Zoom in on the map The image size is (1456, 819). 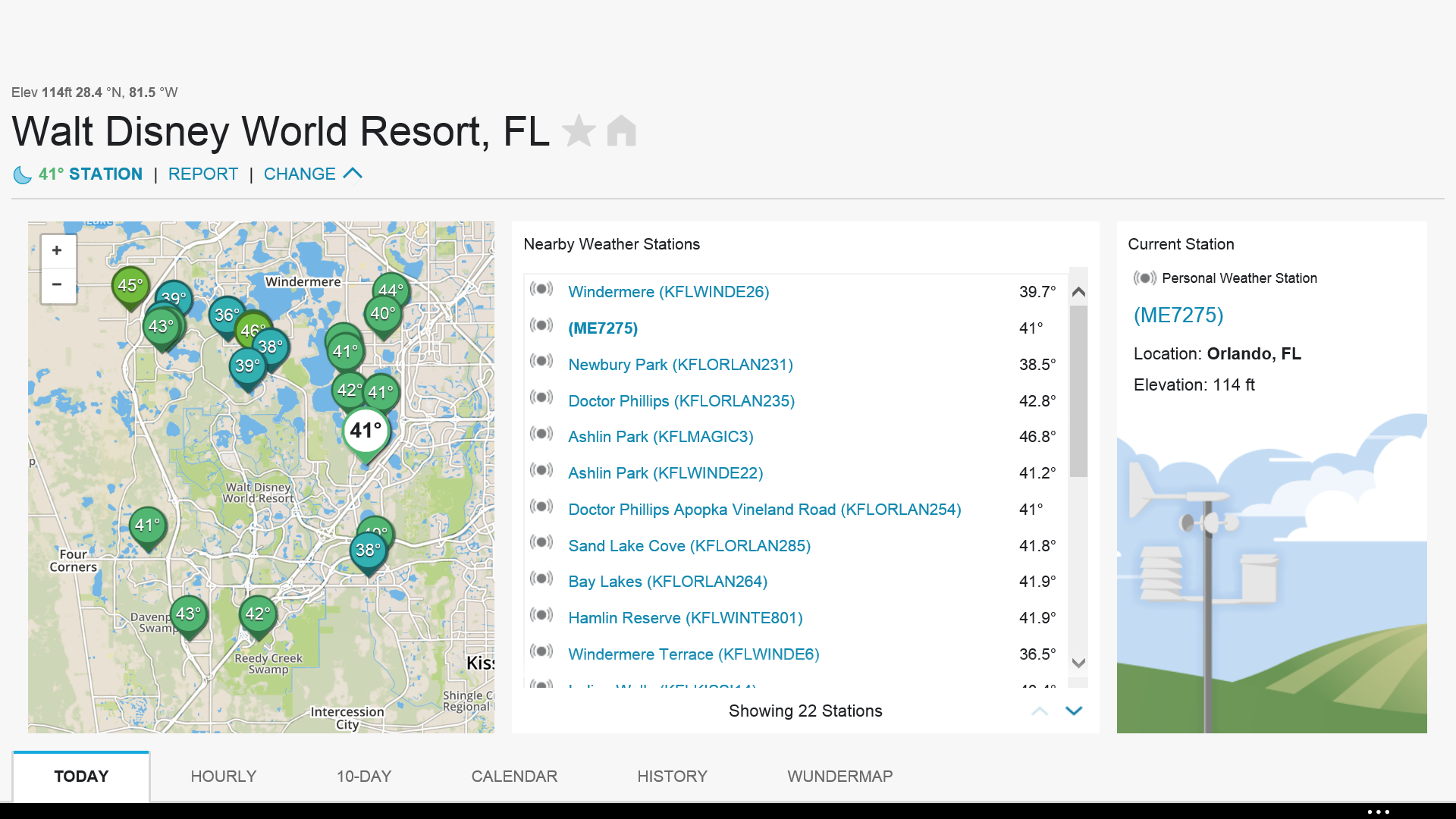pyautogui.click(x=57, y=250)
